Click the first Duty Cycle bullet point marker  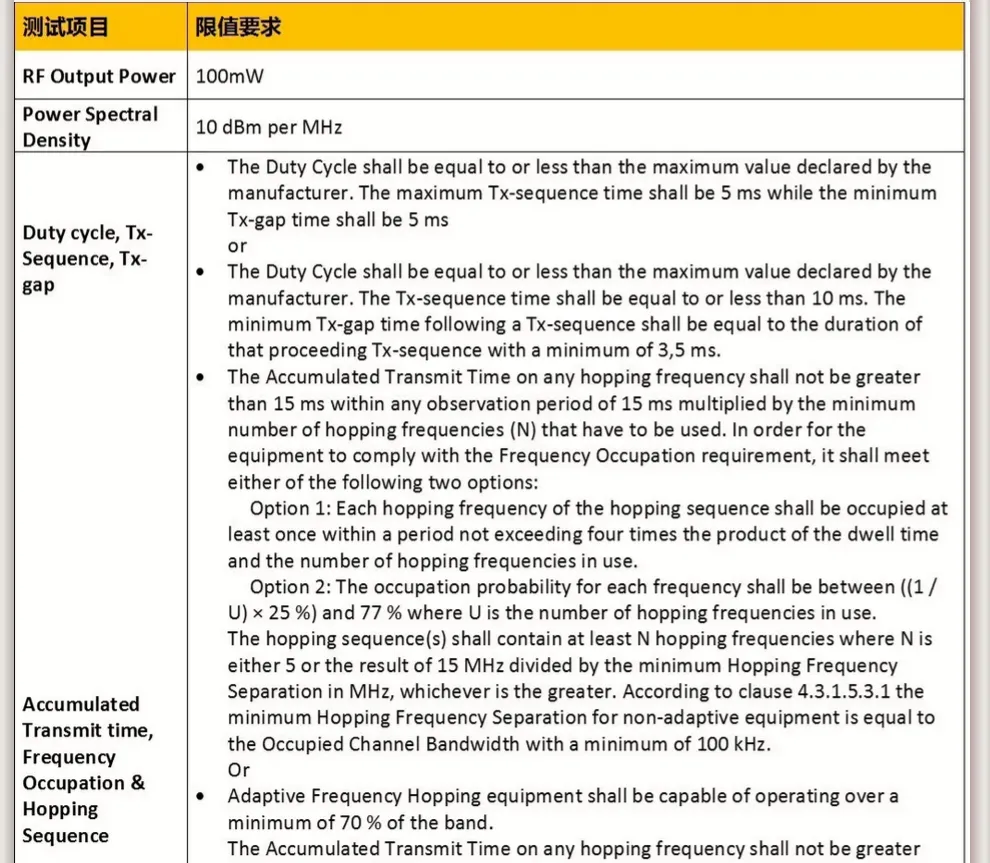204,167
